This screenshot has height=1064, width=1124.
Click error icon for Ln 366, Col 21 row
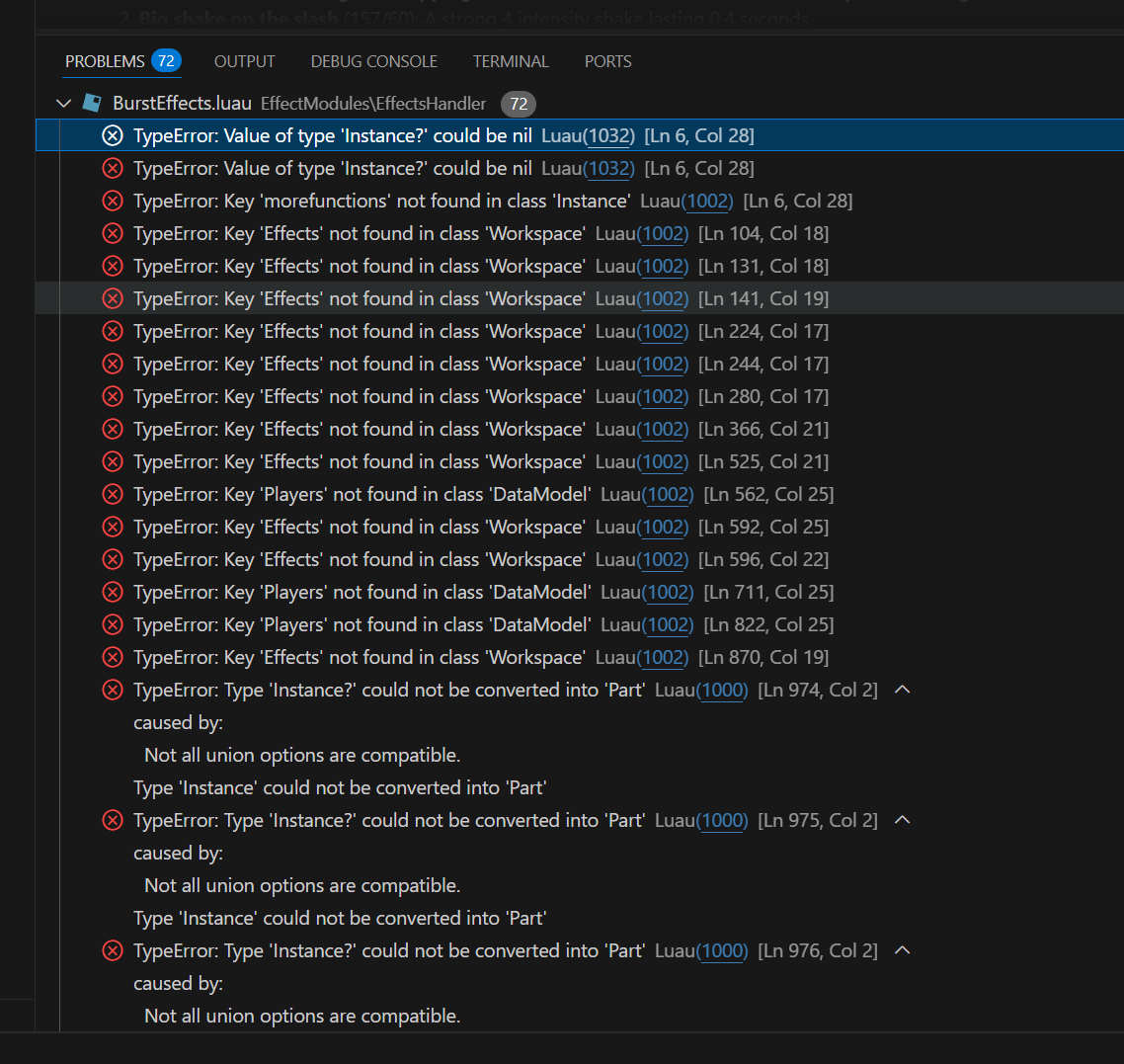tap(113, 429)
